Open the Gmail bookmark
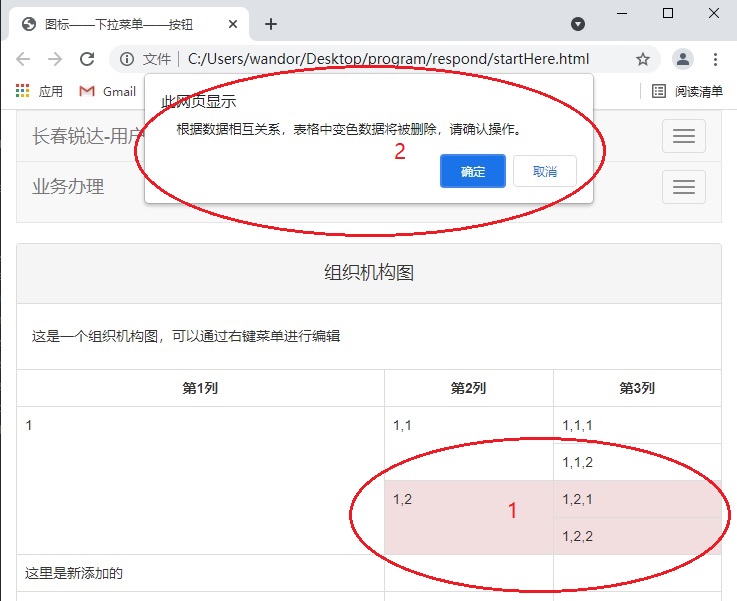This screenshot has height=601, width=737. (108, 91)
